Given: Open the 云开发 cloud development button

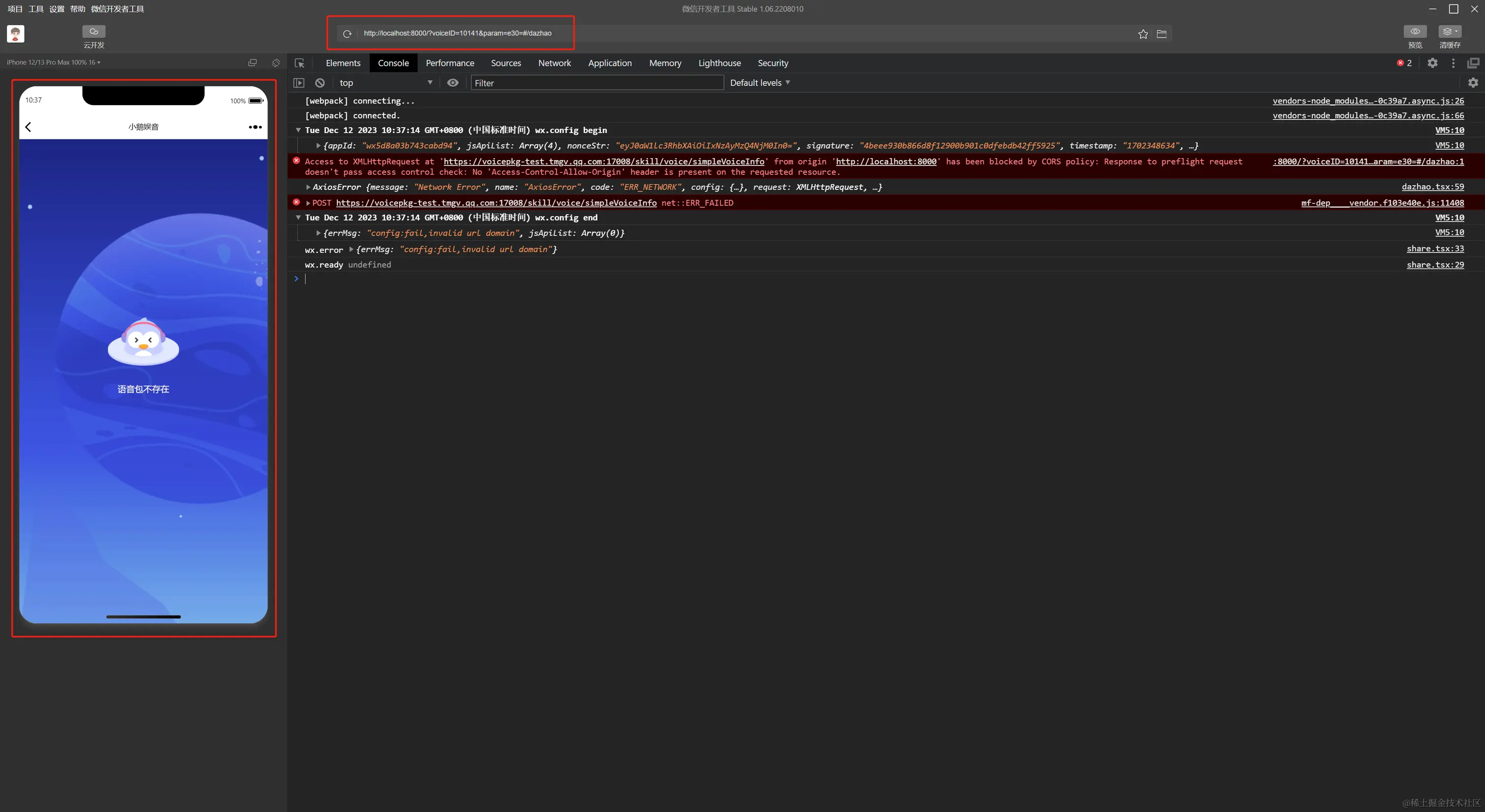Looking at the screenshot, I should 93,37.
